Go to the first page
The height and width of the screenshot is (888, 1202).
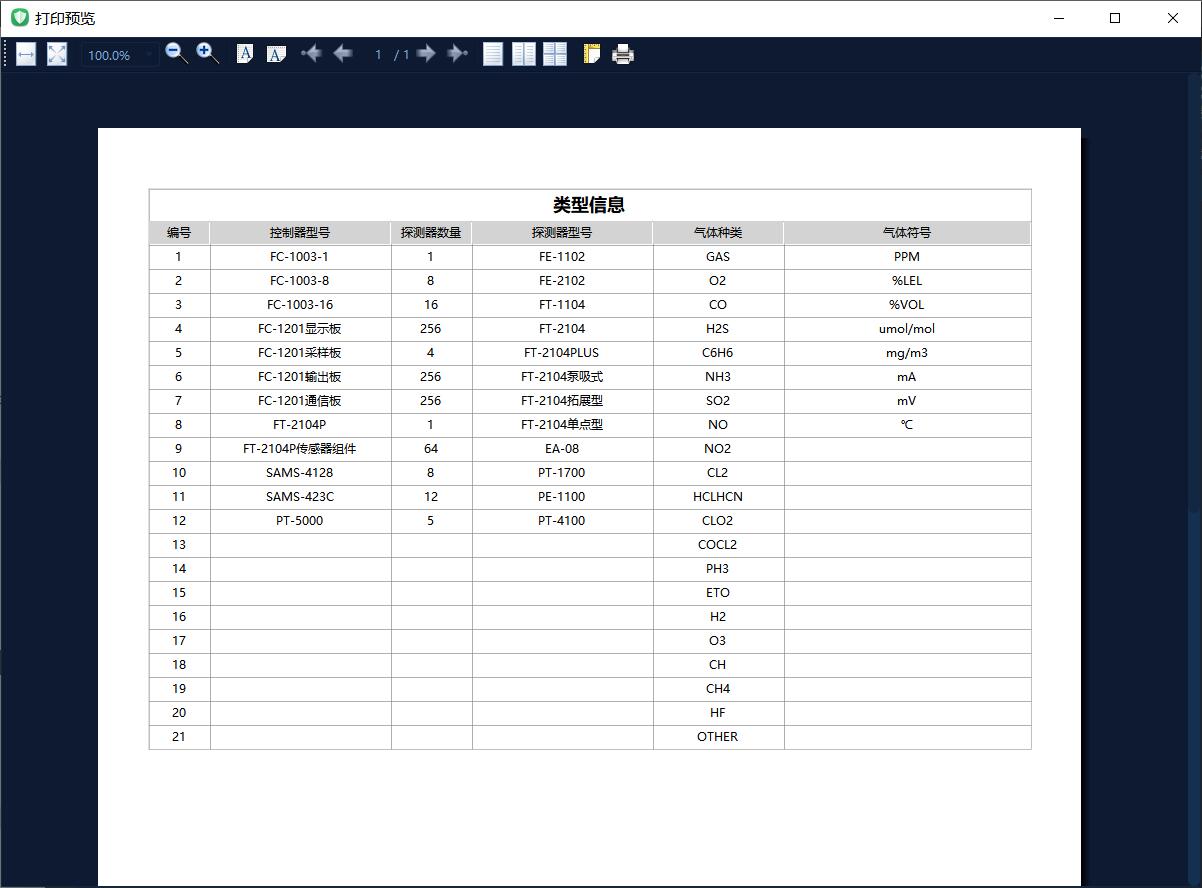coord(312,54)
